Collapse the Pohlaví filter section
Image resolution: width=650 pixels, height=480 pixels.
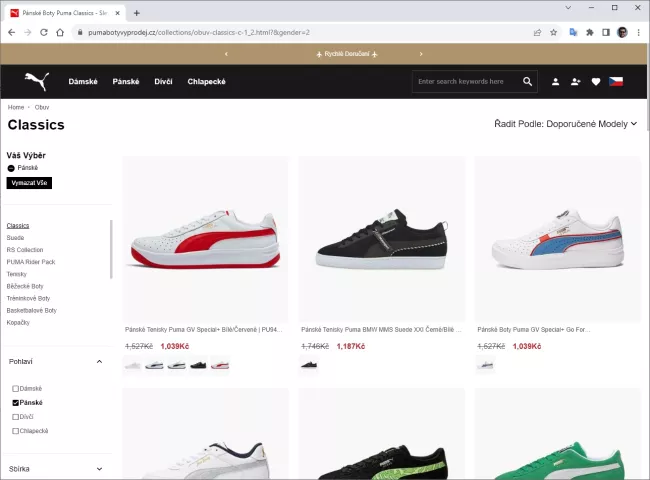pyautogui.click(x=99, y=362)
